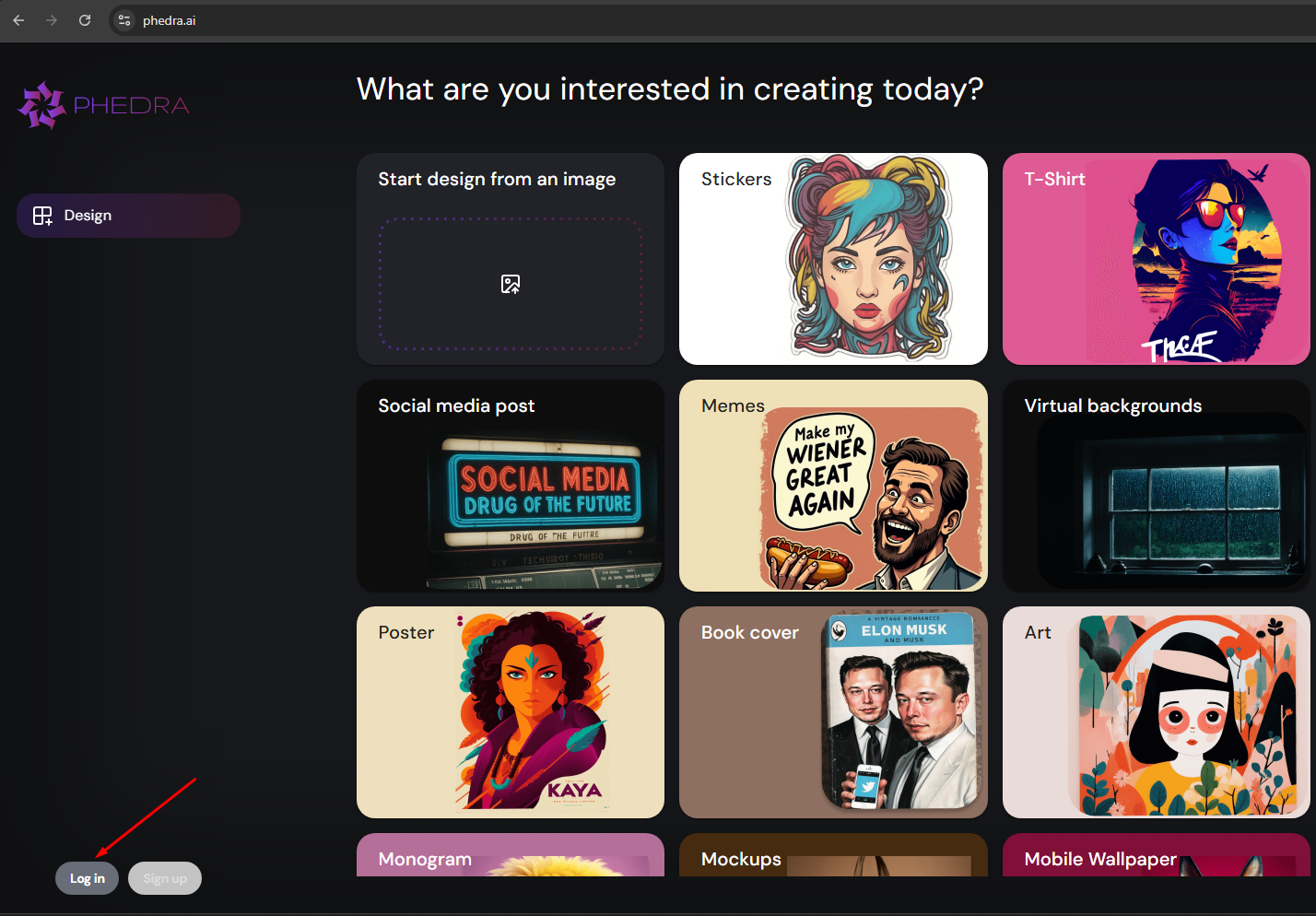
Task: Click the Phedra logo
Action: point(103,105)
